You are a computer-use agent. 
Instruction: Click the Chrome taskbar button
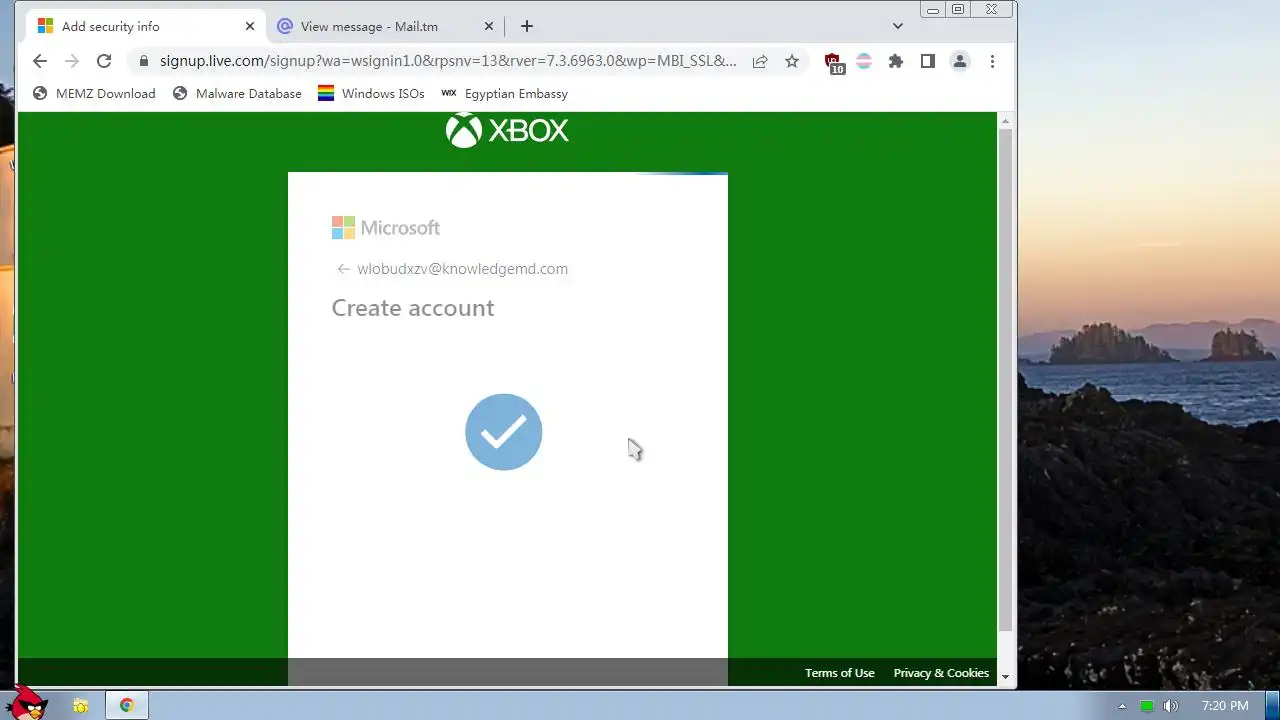(127, 706)
